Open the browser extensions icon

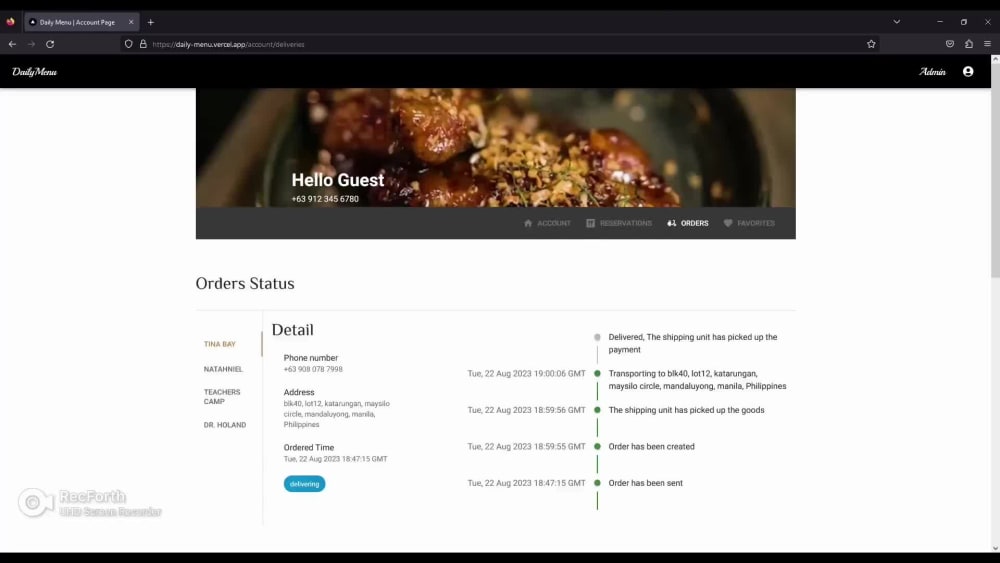tap(969, 44)
